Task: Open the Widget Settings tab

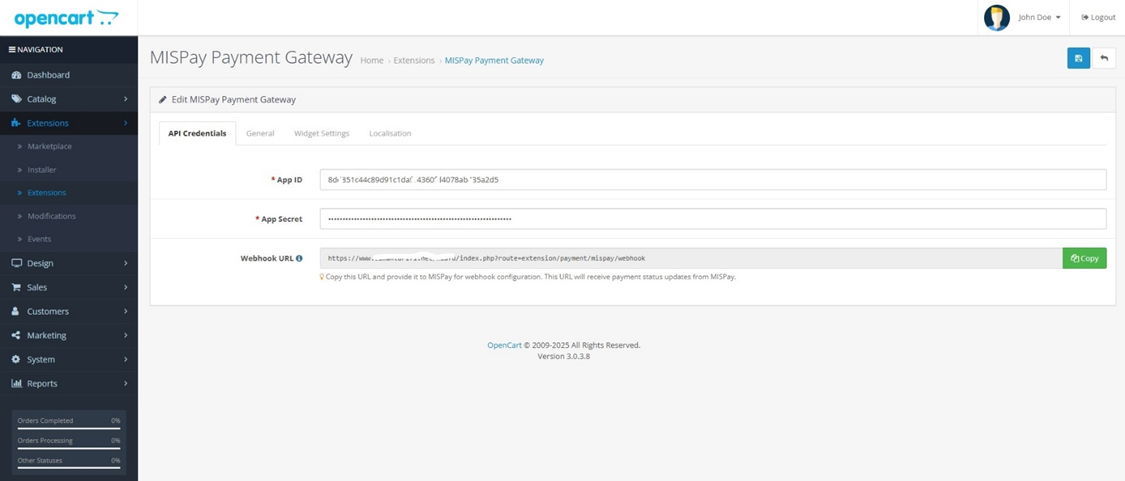Action: click(321, 134)
